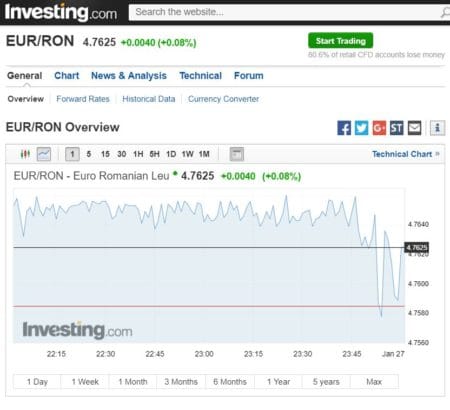This screenshot has width=450, height=410.
Task: Open the General tab
Action: point(25,76)
